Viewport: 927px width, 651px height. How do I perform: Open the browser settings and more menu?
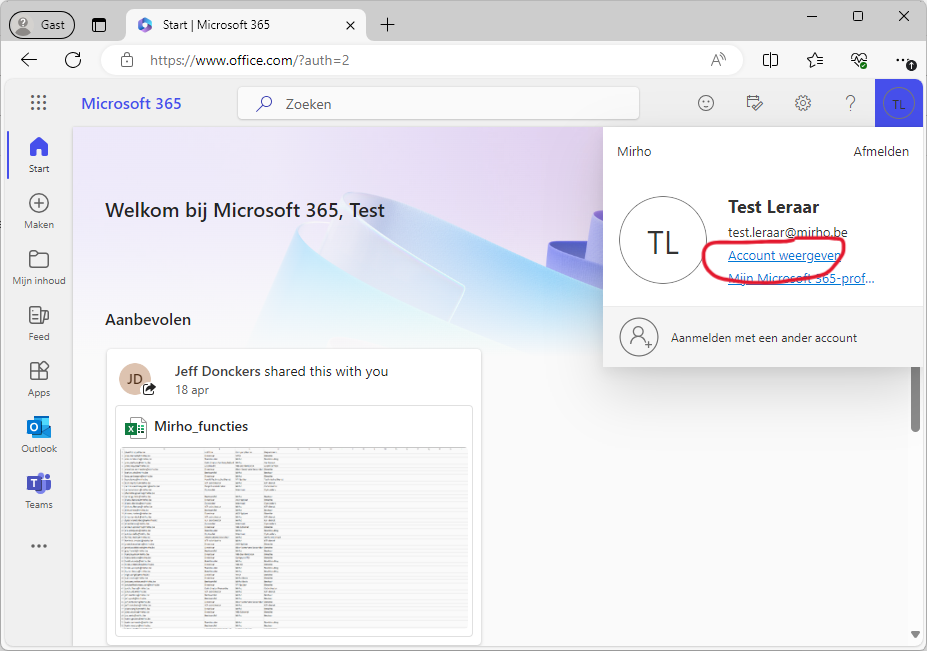[903, 60]
